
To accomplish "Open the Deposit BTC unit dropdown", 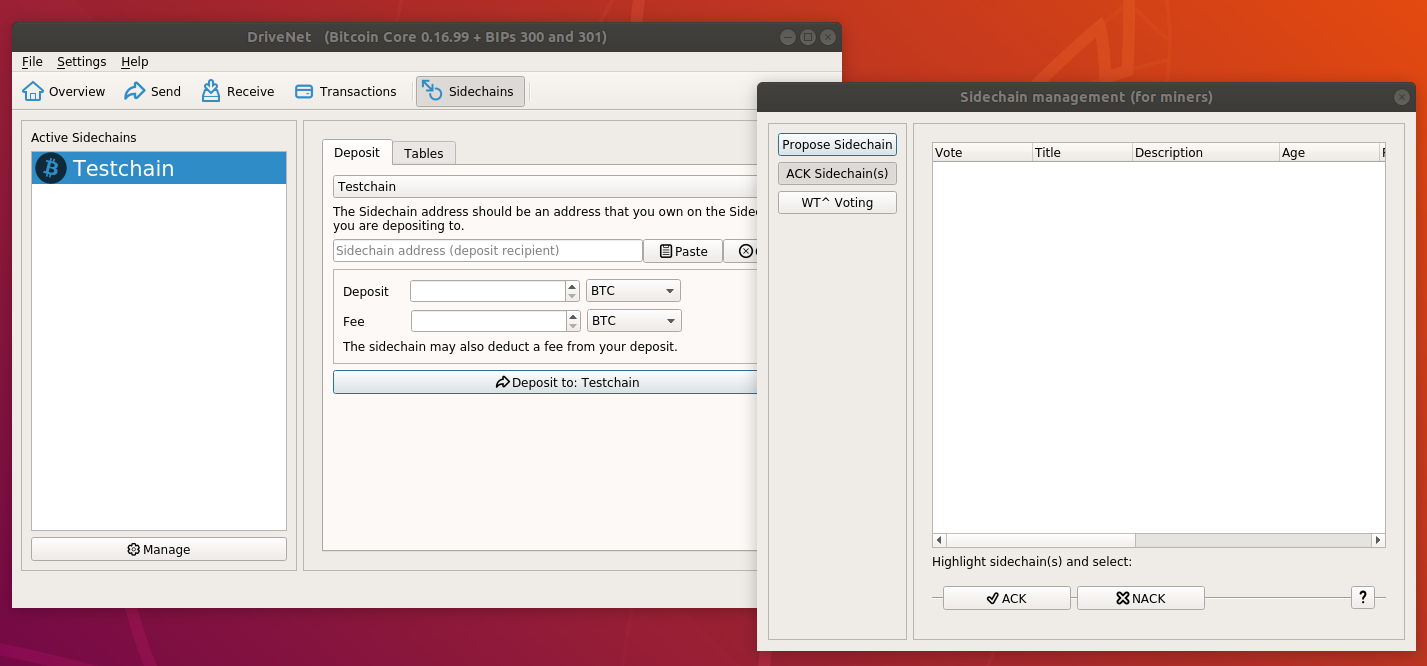I will coord(633,291).
